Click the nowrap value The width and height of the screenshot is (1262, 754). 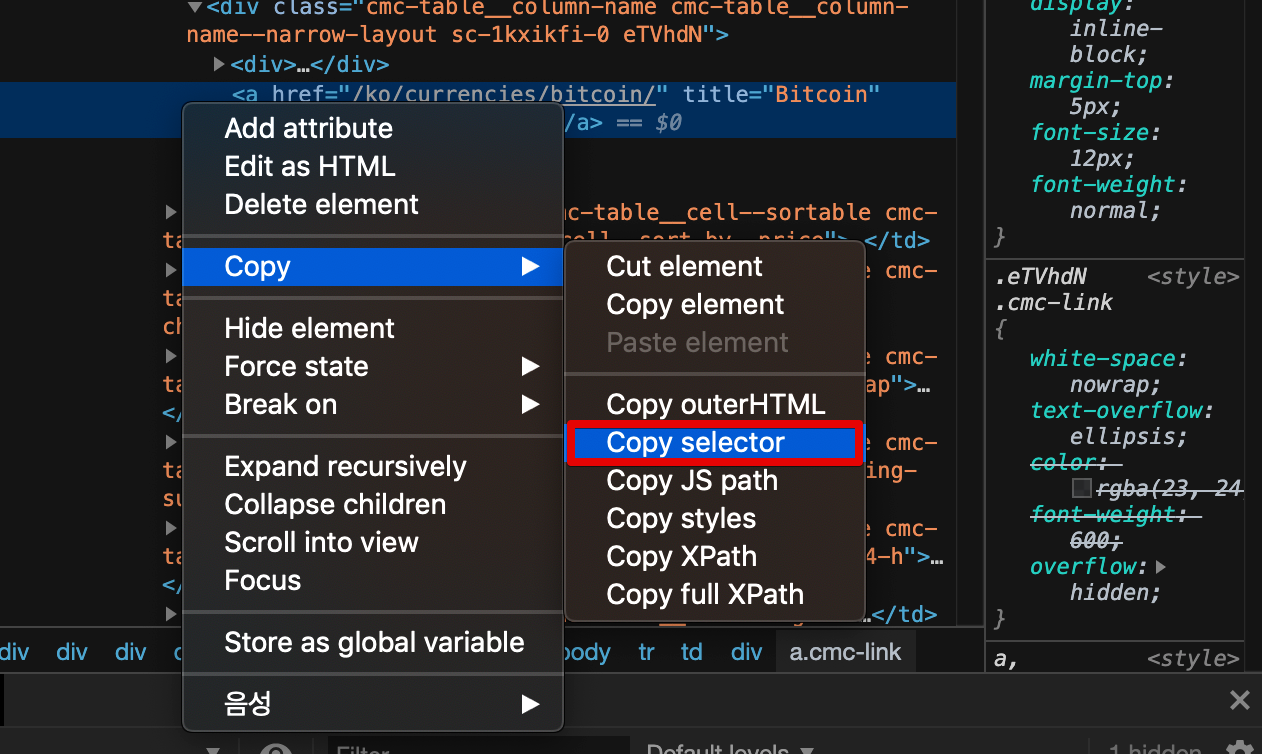click(x=1111, y=384)
